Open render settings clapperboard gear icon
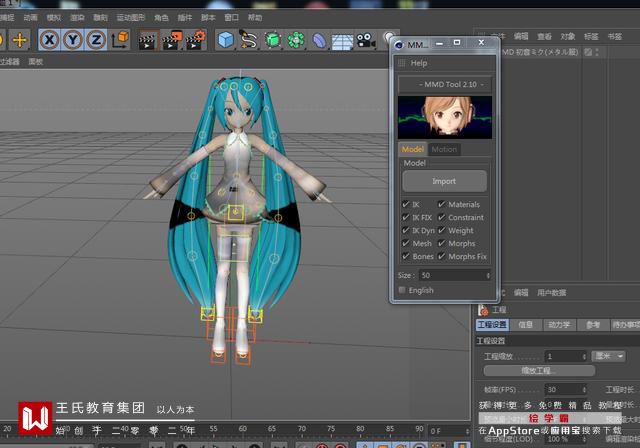The width and height of the screenshot is (640, 448). pyautogui.click(x=195, y=40)
